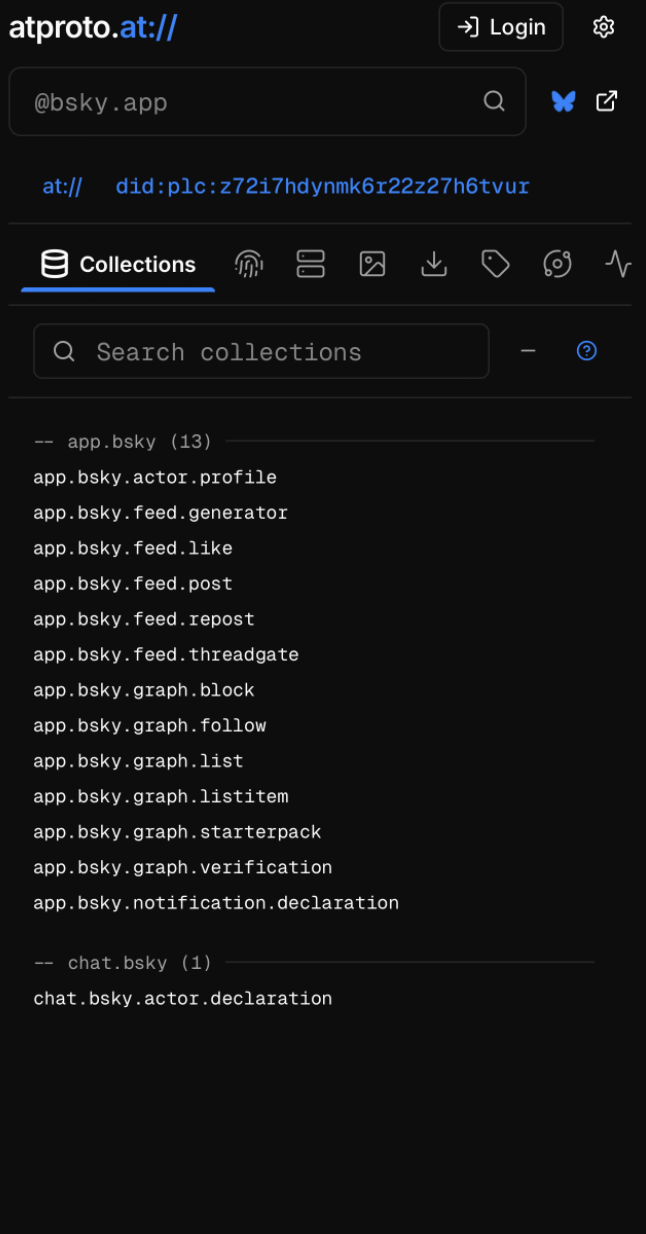Open chat.bsky.actor.declaration collection
This screenshot has width=646, height=1234.
tap(183, 999)
